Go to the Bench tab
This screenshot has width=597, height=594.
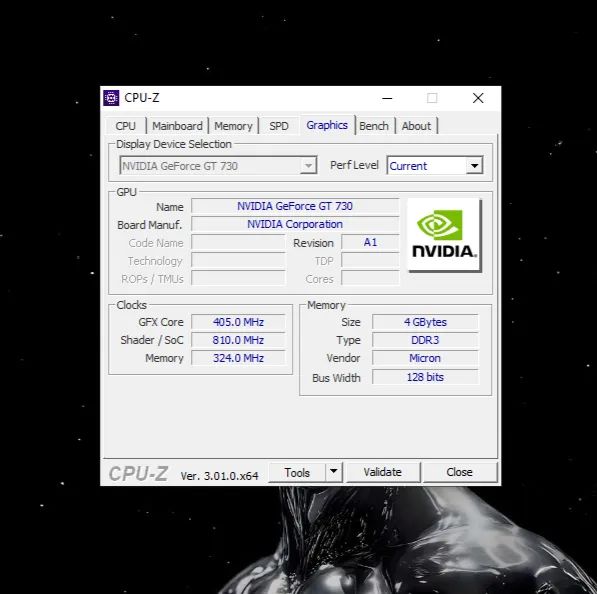[x=374, y=126]
